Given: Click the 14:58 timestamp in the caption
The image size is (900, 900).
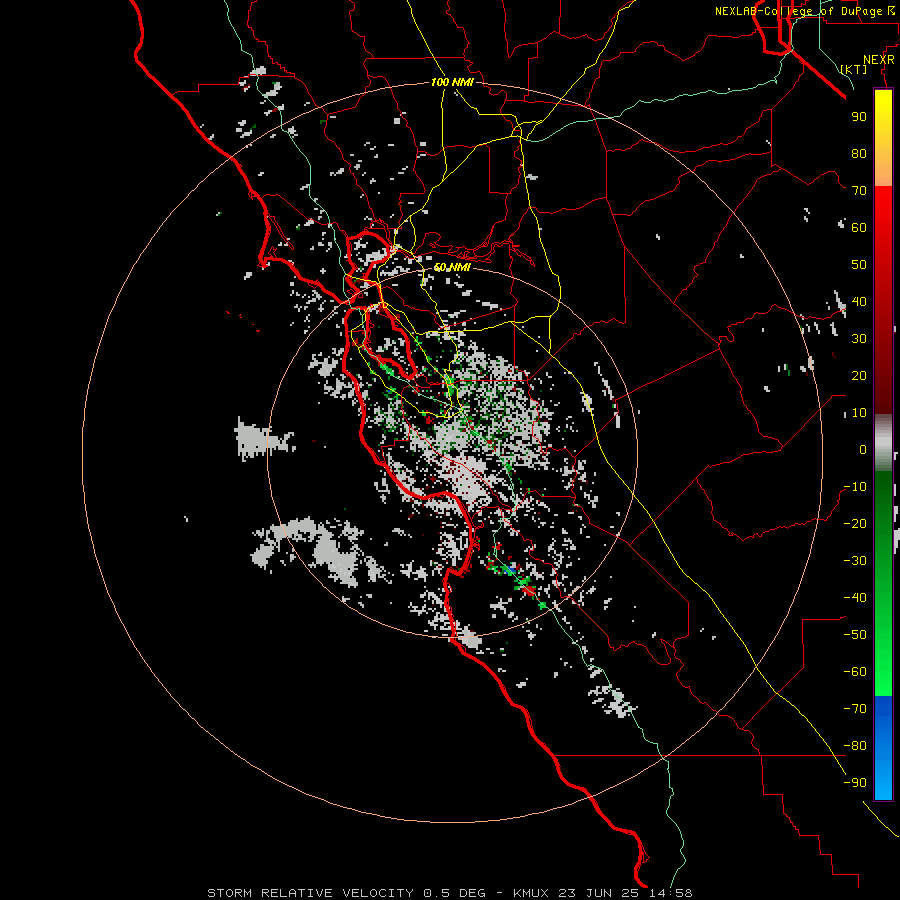Looking at the screenshot, I should [x=670, y=893].
